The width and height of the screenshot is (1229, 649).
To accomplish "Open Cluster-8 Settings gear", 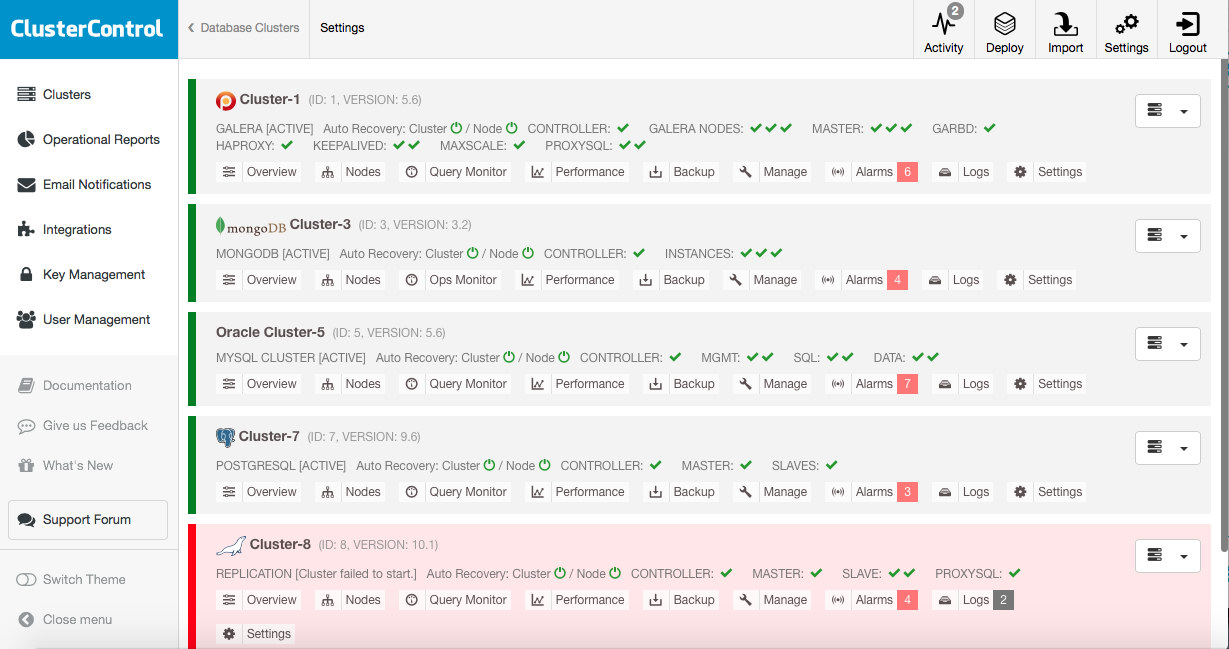I will pyautogui.click(x=229, y=634).
